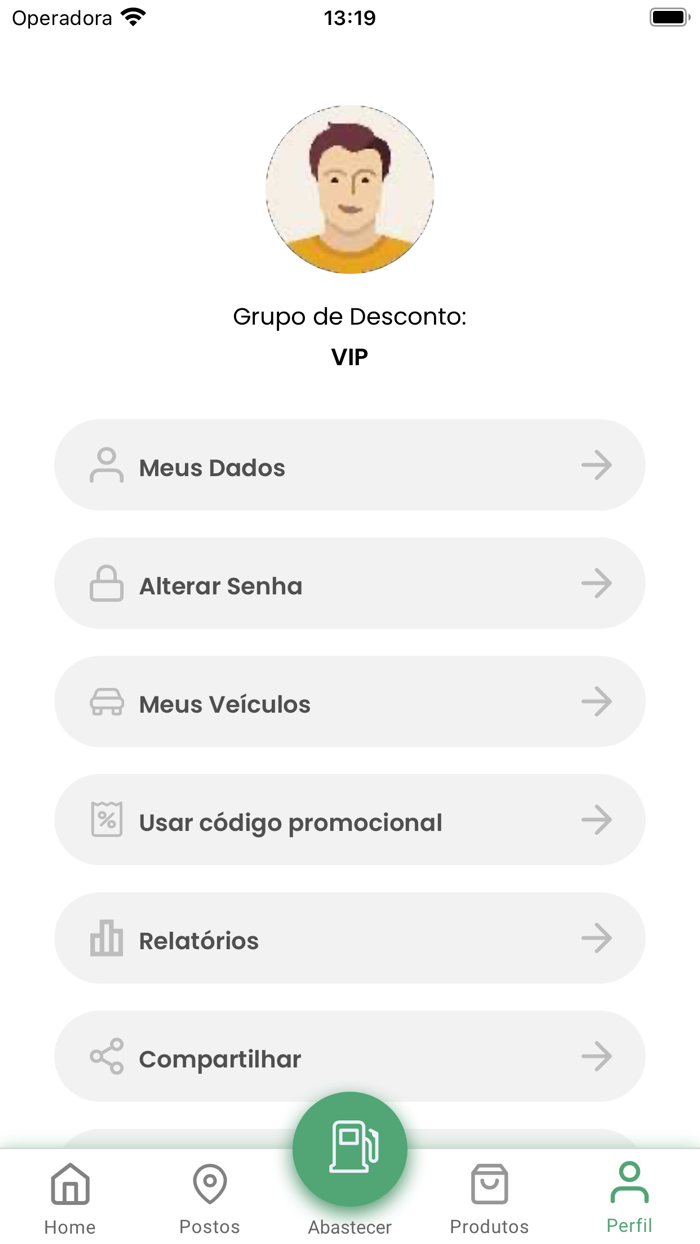Image resolution: width=700 pixels, height=1244 pixels.
Task: Expand Alterar Senha via its right chevron
Action: pyautogui.click(x=598, y=583)
